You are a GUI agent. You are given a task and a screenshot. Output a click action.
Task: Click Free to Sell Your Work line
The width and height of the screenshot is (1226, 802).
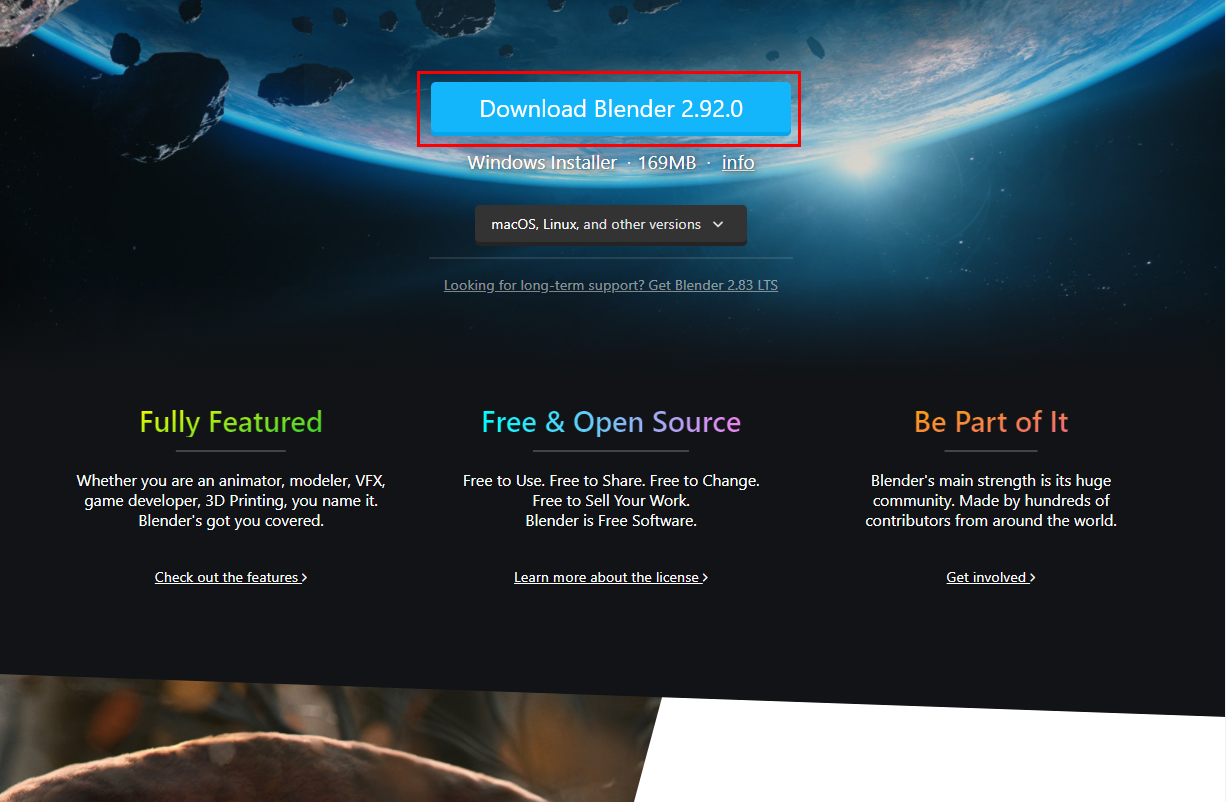pyautogui.click(x=611, y=501)
